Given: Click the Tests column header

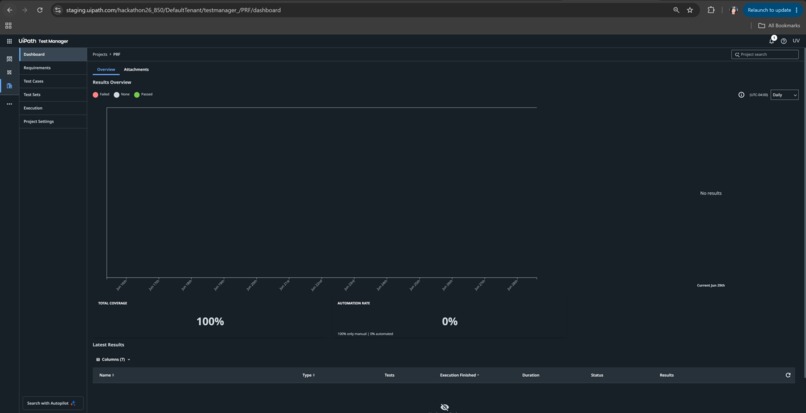Looking at the screenshot, I should [x=390, y=375].
